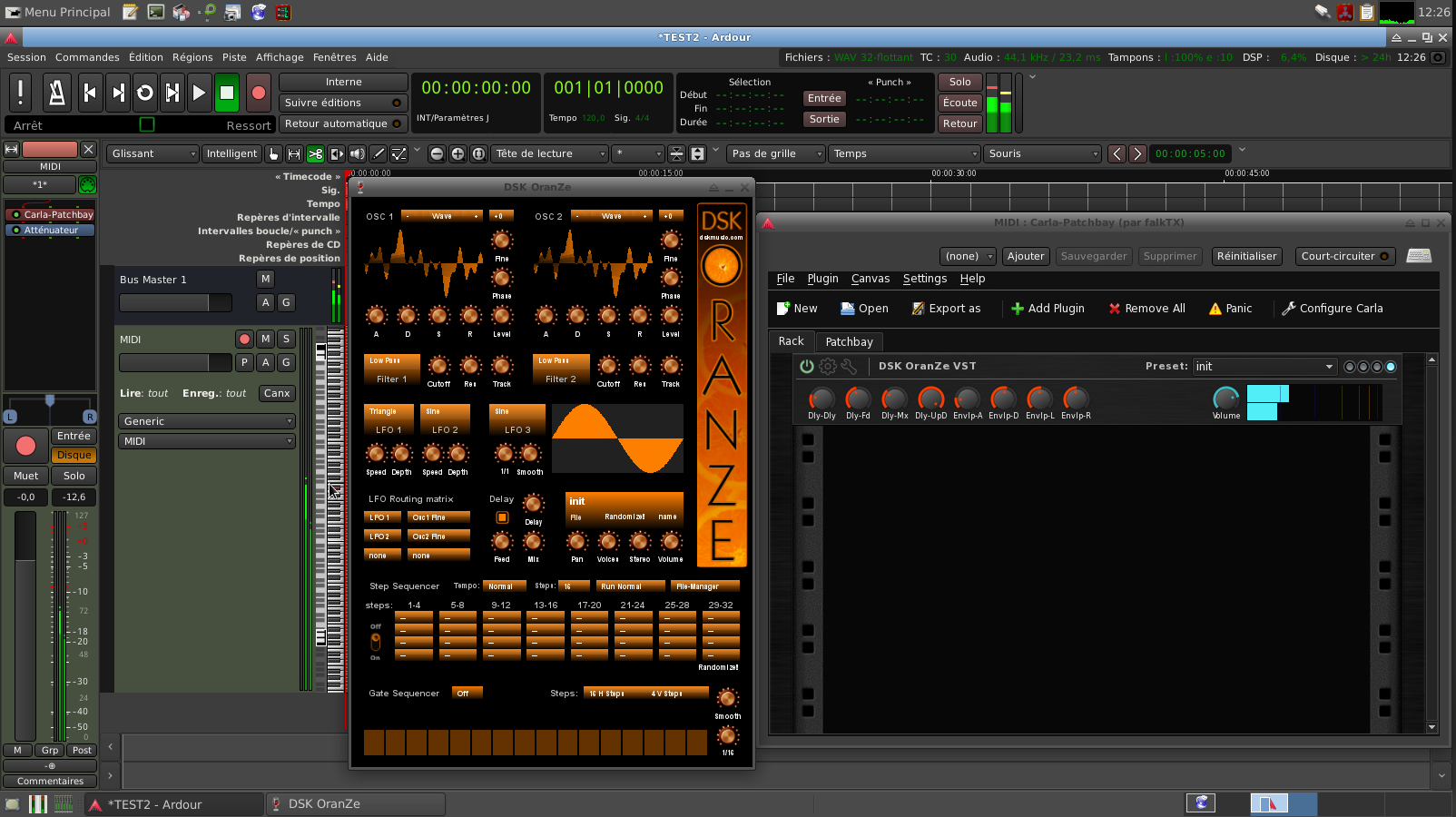
Task: Click the Réinitialiser button
Action: coord(1246,256)
